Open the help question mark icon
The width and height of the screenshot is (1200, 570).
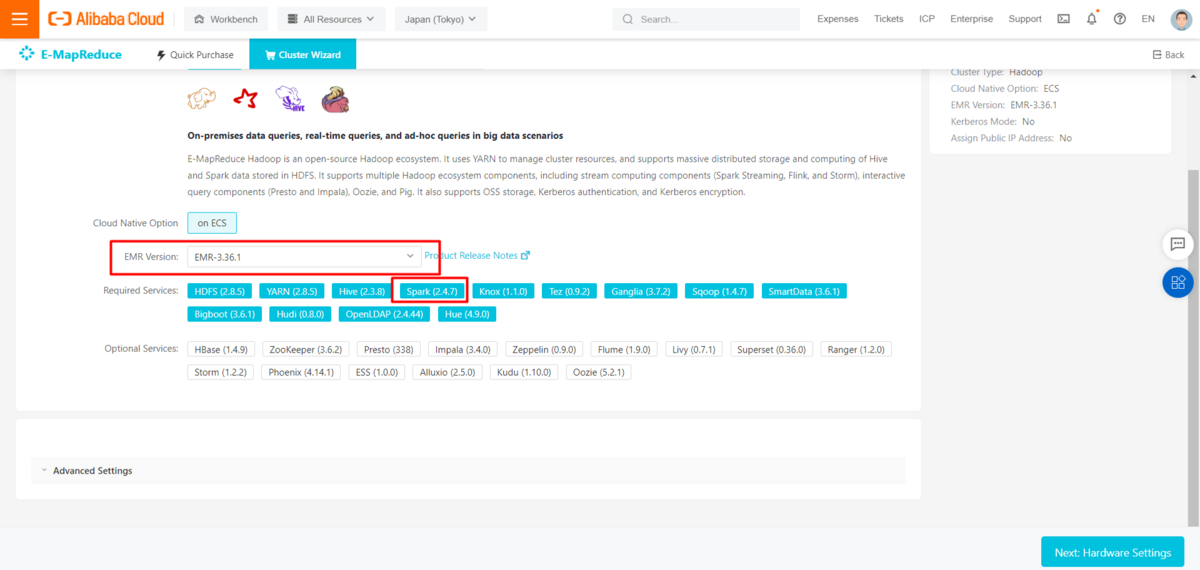coord(1119,19)
